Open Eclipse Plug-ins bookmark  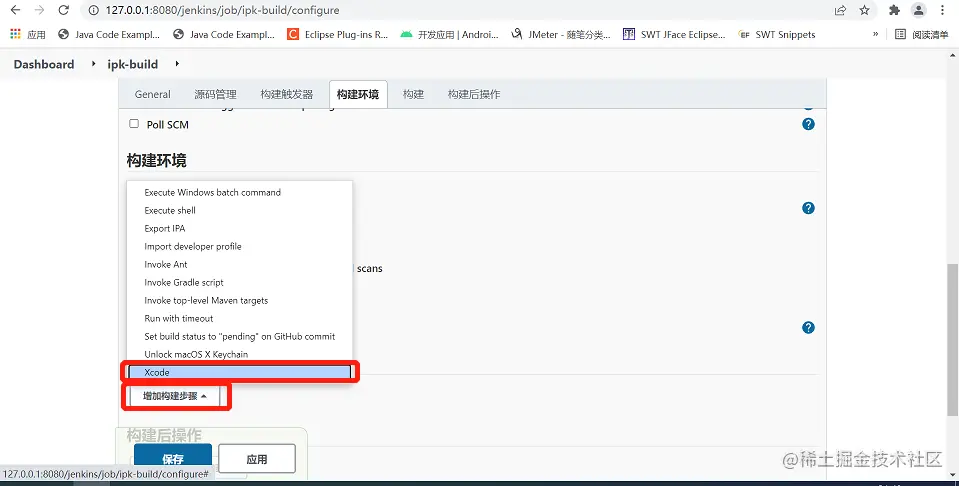tap(338, 35)
